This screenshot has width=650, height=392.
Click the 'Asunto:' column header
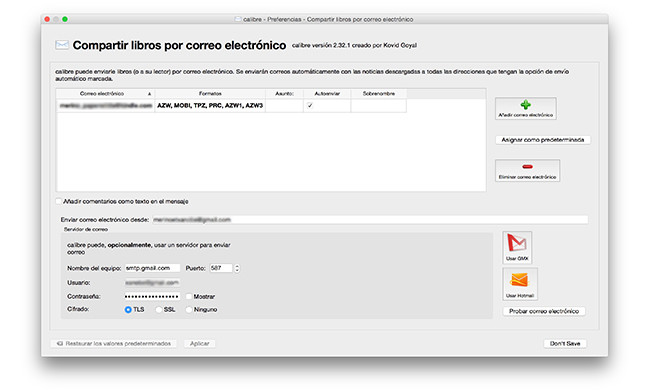coord(284,94)
